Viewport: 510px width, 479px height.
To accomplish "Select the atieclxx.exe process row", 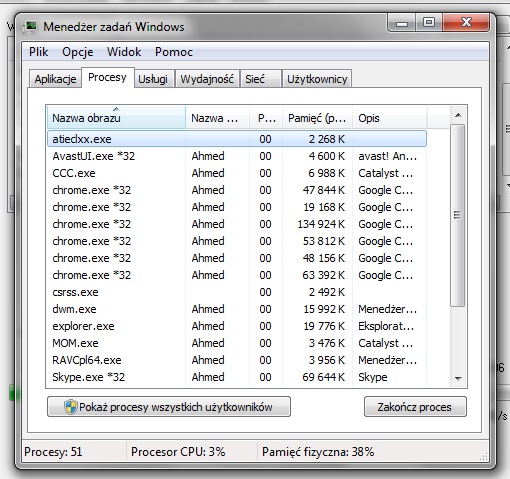I will click(x=237, y=139).
